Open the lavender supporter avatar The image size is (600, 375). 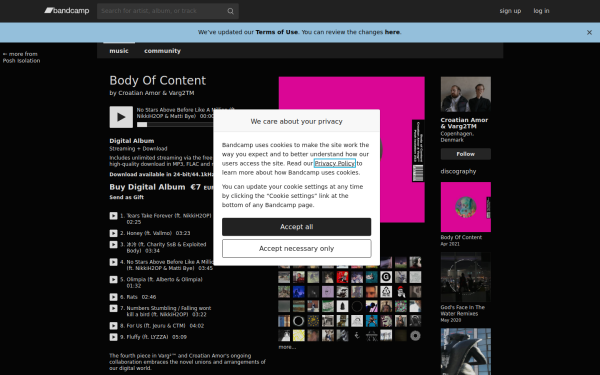[328, 292]
